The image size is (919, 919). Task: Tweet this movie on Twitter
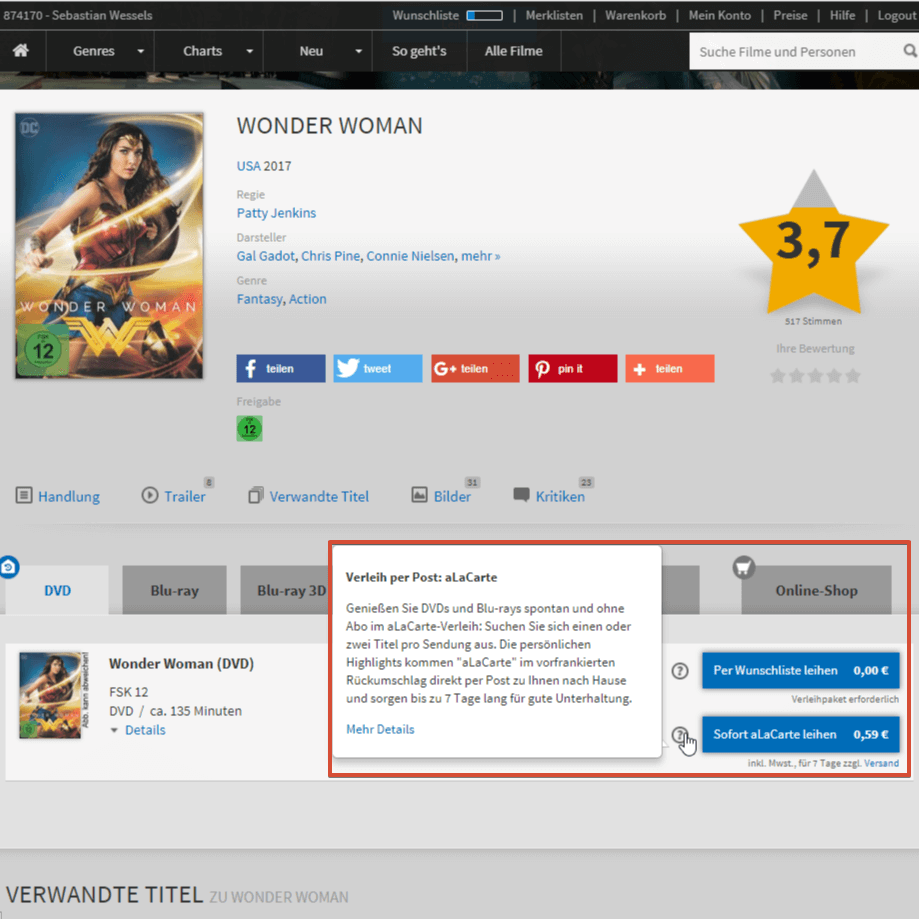(x=377, y=369)
